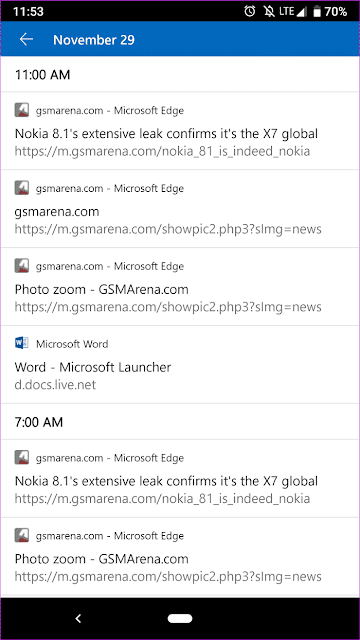Tap the muted notifications bell icon
Viewport: 360px width, 640px height.
269,11
